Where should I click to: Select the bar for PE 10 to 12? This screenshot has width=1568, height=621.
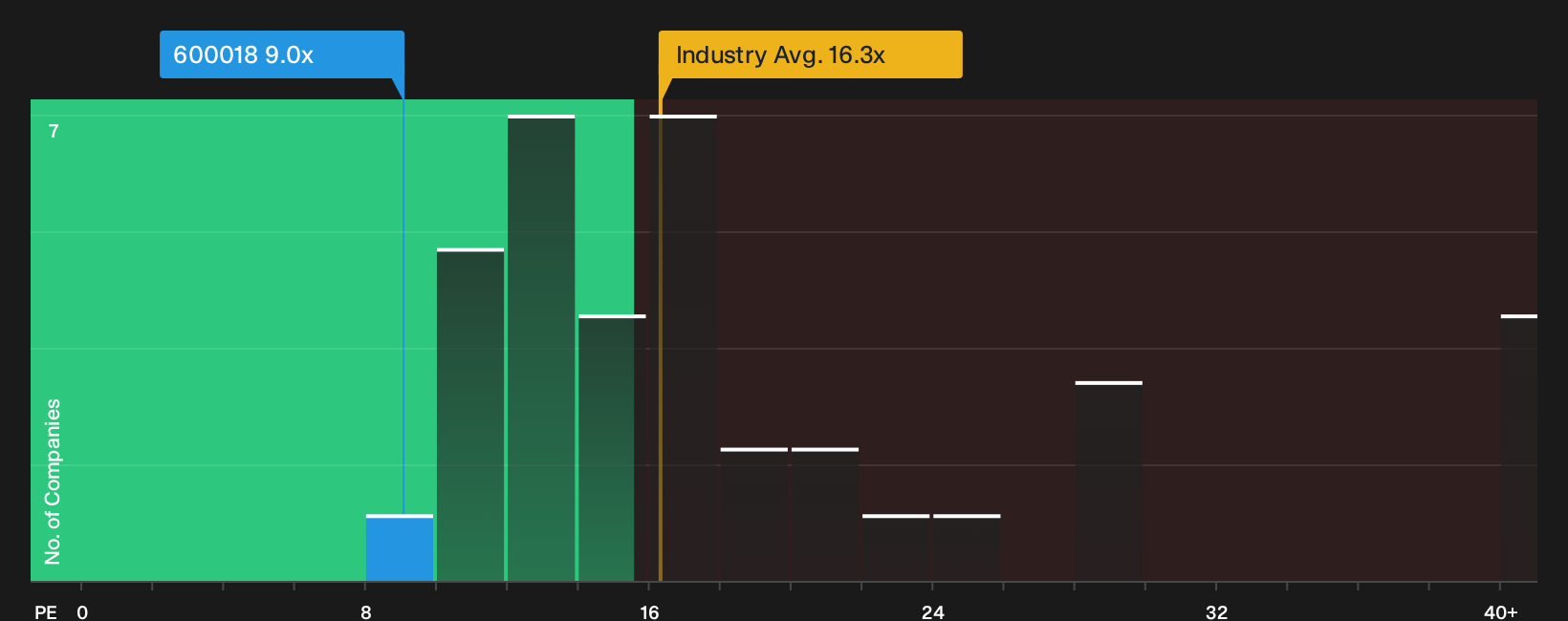pyautogui.click(x=470, y=415)
